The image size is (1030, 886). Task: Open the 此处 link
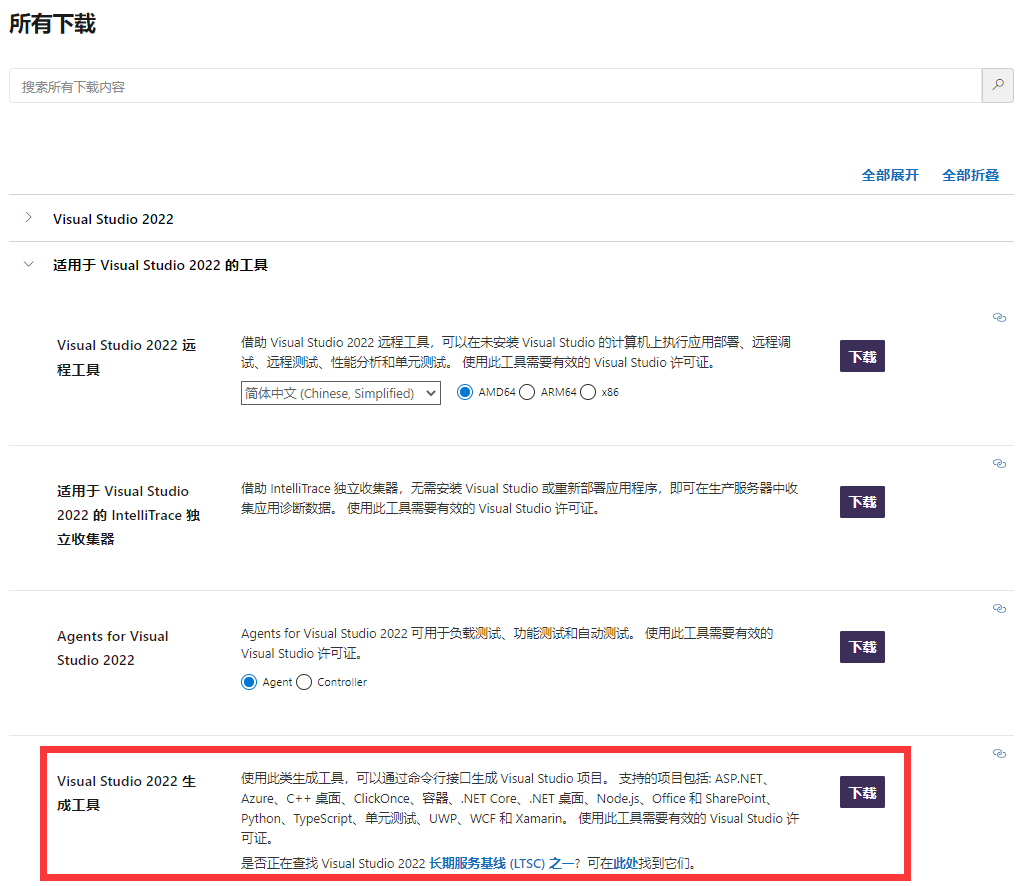(x=625, y=863)
